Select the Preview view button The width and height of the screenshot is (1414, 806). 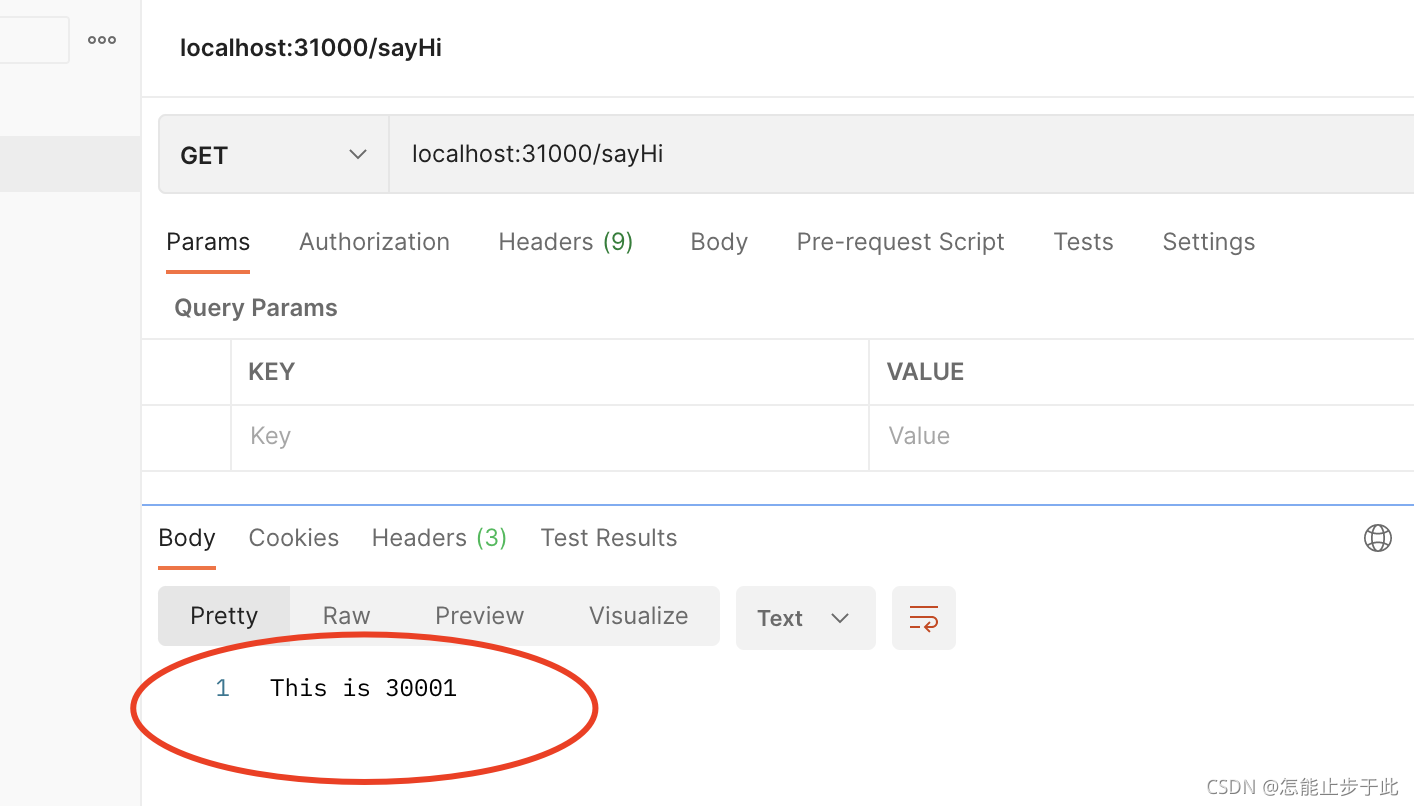[479, 616]
